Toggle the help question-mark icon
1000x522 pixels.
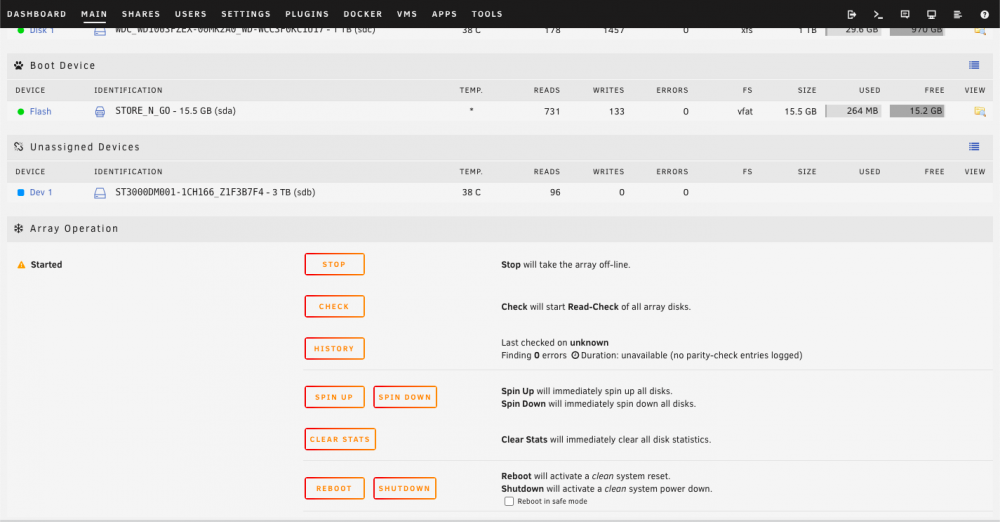pos(984,14)
